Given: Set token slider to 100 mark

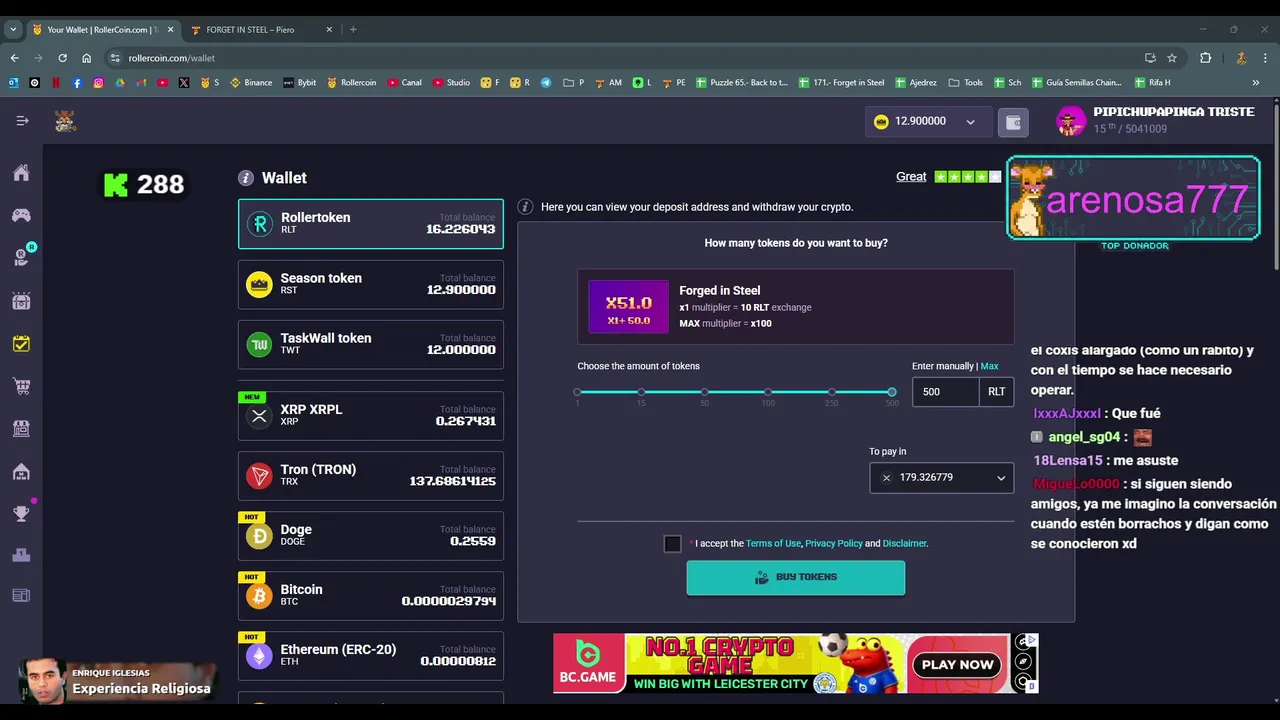Looking at the screenshot, I should [x=768, y=392].
